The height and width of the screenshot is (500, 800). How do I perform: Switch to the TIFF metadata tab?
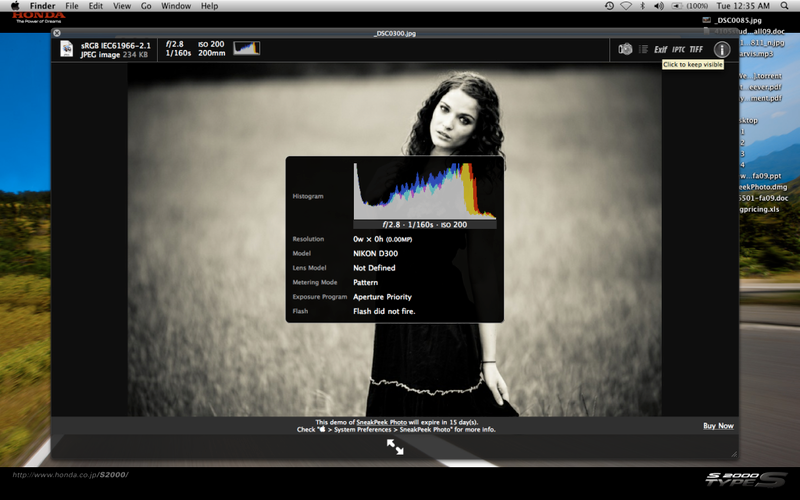coord(696,49)
